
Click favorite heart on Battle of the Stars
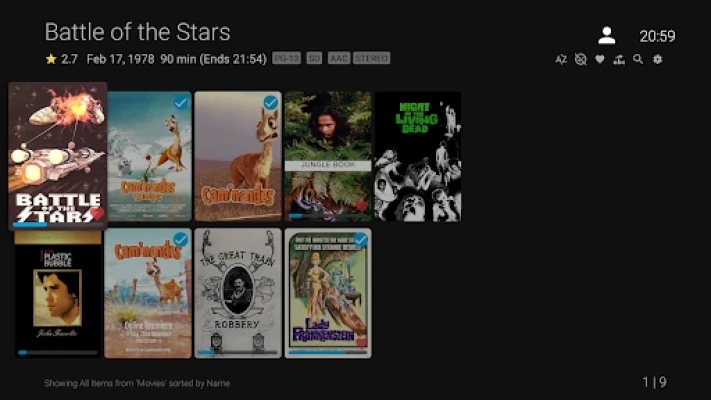pos(97,213)
